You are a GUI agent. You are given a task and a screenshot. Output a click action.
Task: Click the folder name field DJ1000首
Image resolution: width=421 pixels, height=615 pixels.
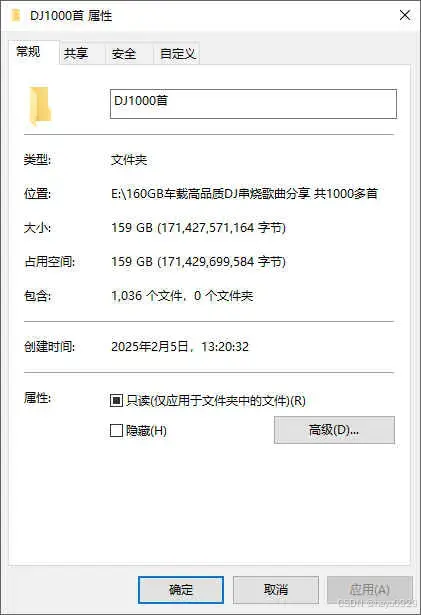pos(253,104)
